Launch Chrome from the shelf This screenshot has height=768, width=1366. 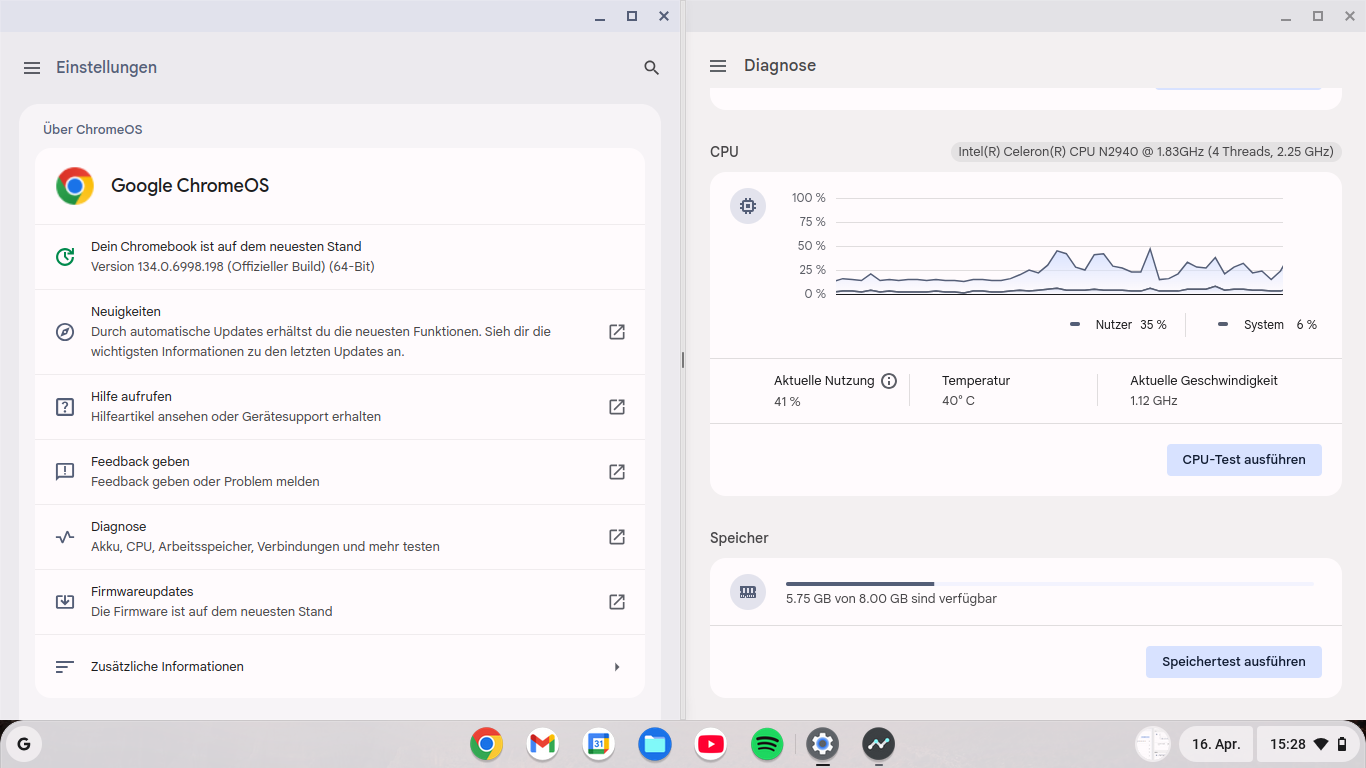(487, 744)
